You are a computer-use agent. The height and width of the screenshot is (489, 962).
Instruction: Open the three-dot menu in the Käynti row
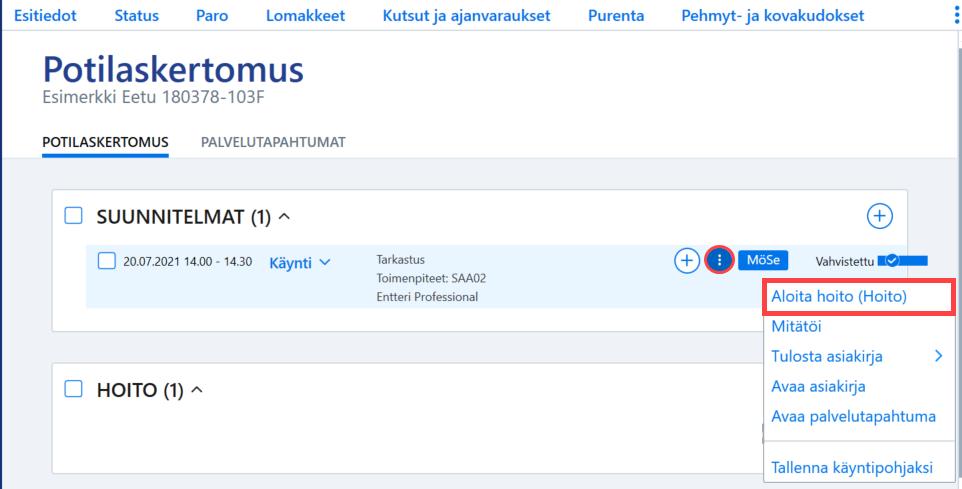[x=720, y=261]
